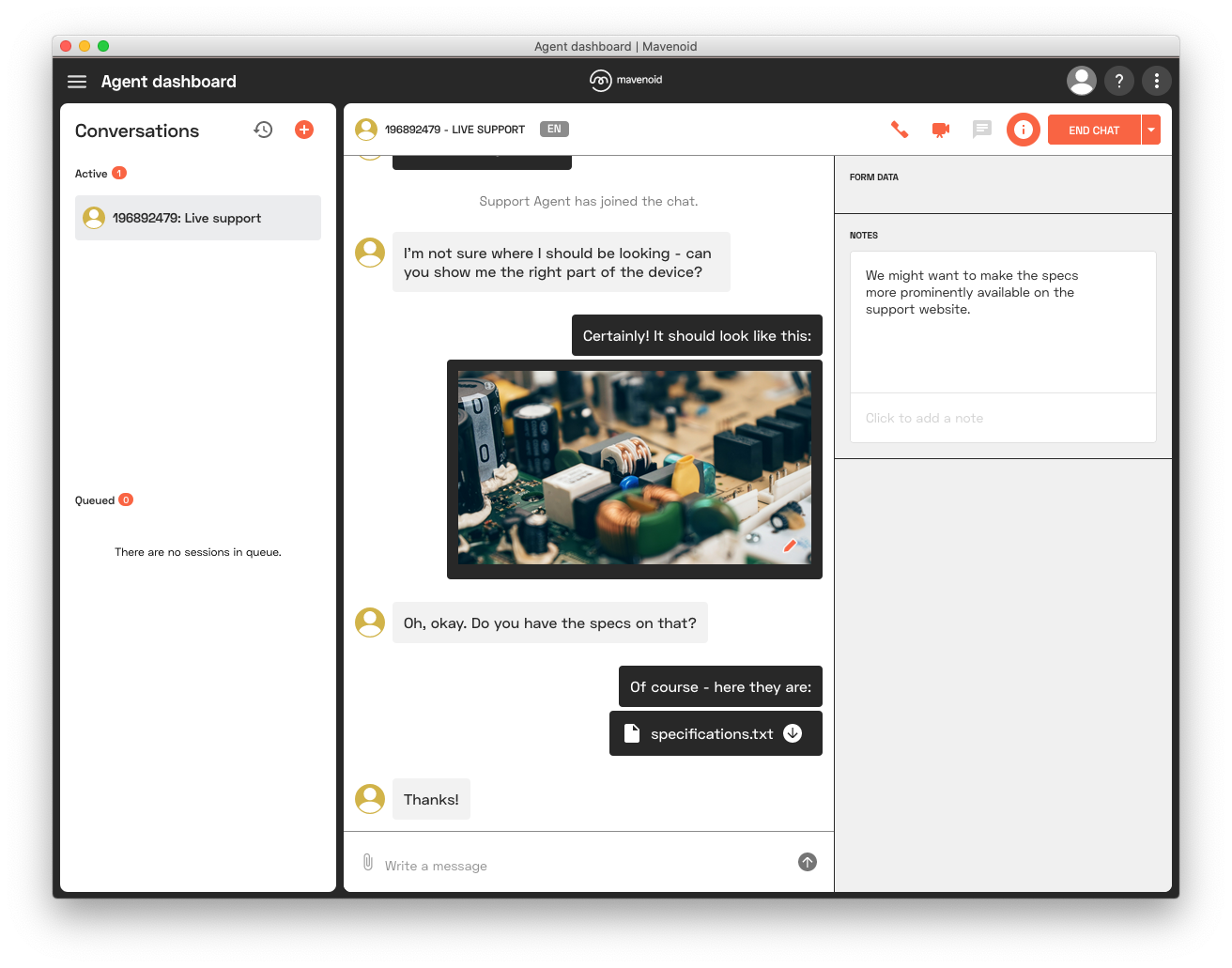Select the EN language badge
This screenshot has height=968, width=1232.
click(554, 130)
